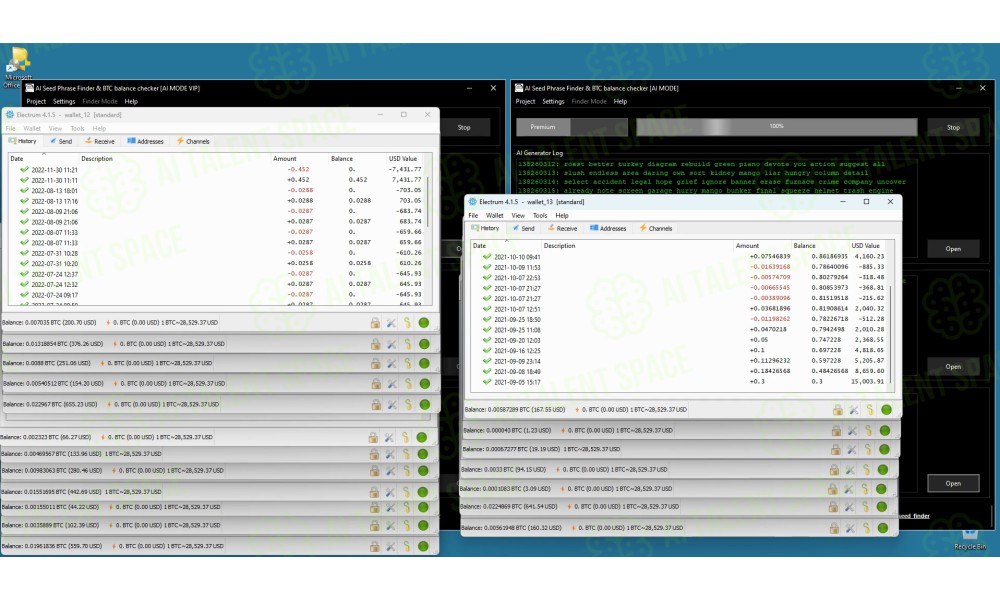Click the lock icon in the 0.0224869 BTC status bar
The height and width of the screenshot is (600, 1000).
pos(833,507)
